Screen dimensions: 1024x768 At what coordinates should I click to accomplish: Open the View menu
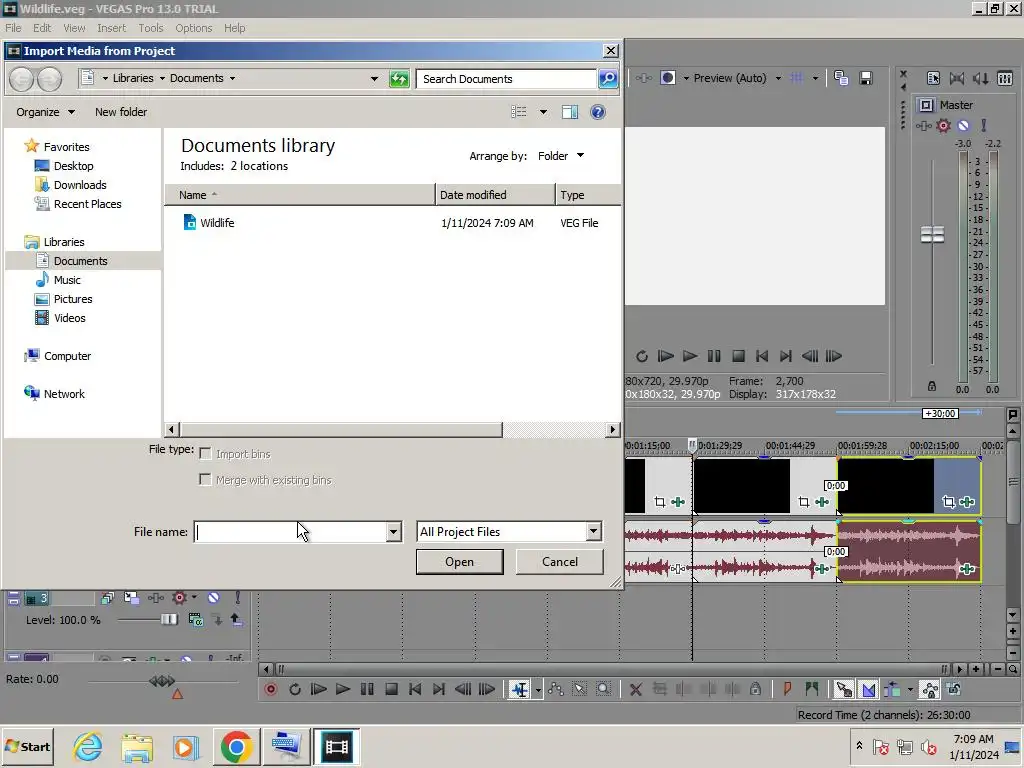click(74, 28)
